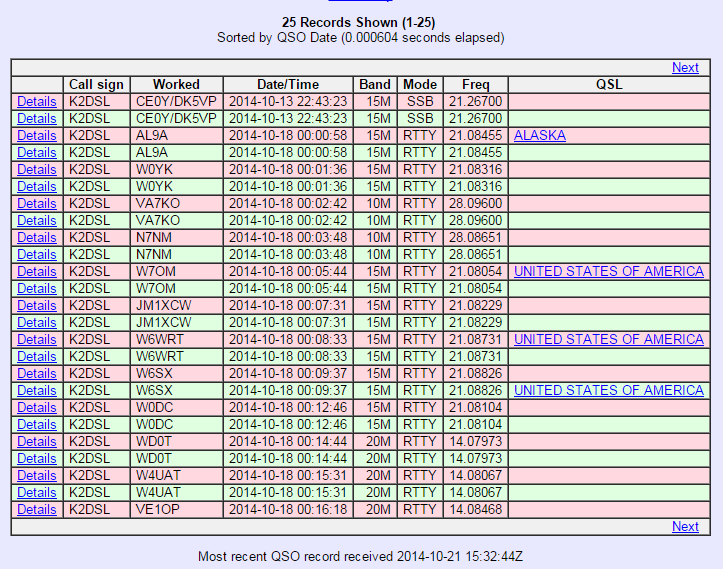Viewport: 723px width, 569px height.
Task: Select the VE1OP worked call sign cell
Action: point(177,510)
